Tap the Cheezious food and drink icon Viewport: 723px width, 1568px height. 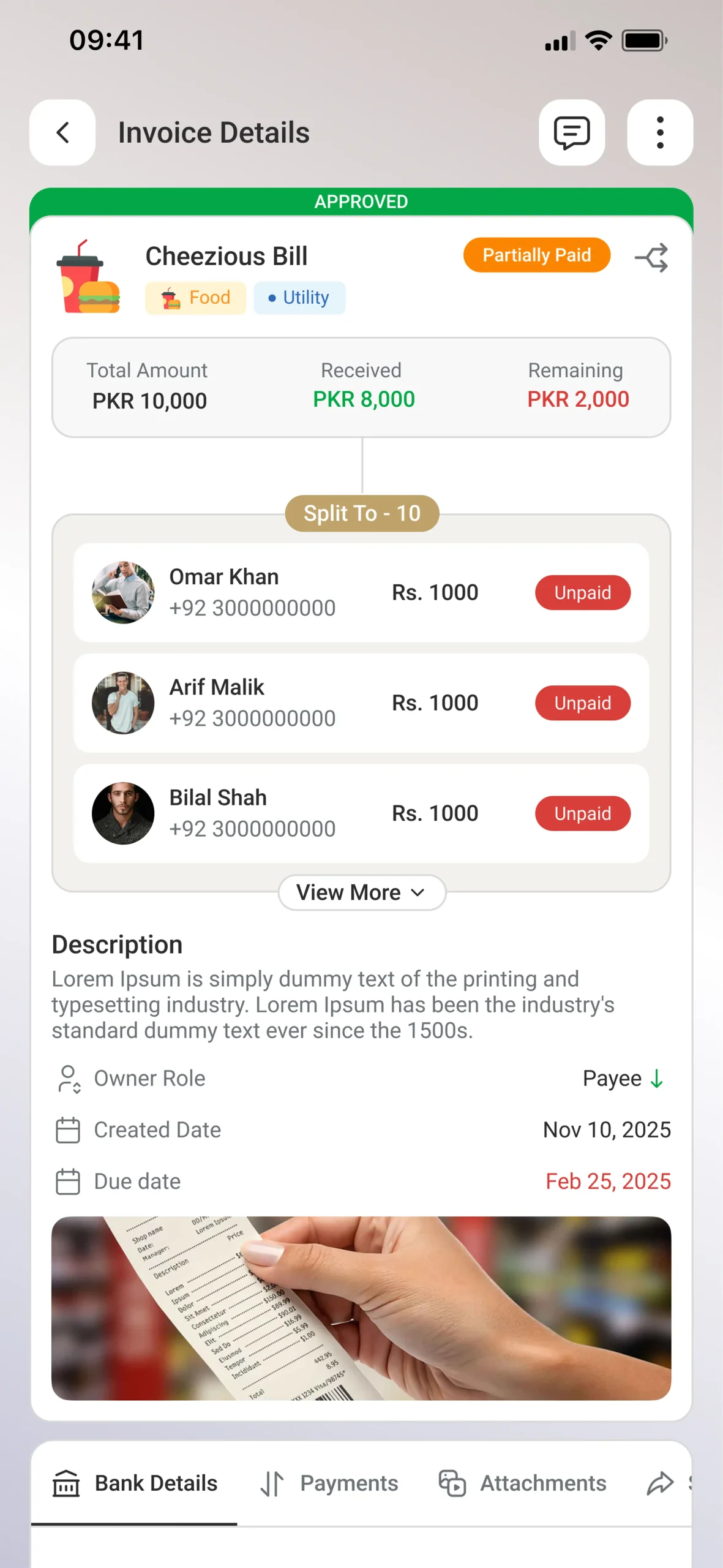pyautogui.click(x=88, y=277)
